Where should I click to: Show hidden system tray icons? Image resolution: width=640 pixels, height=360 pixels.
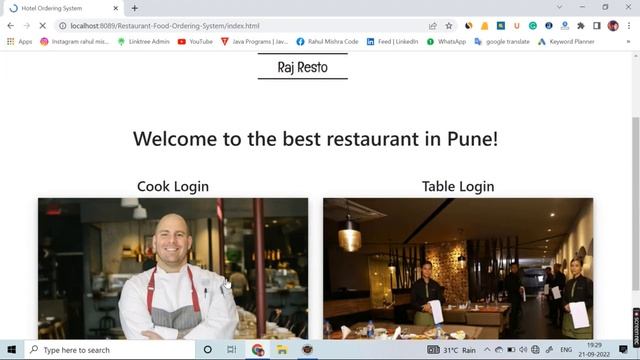point(487,350)
